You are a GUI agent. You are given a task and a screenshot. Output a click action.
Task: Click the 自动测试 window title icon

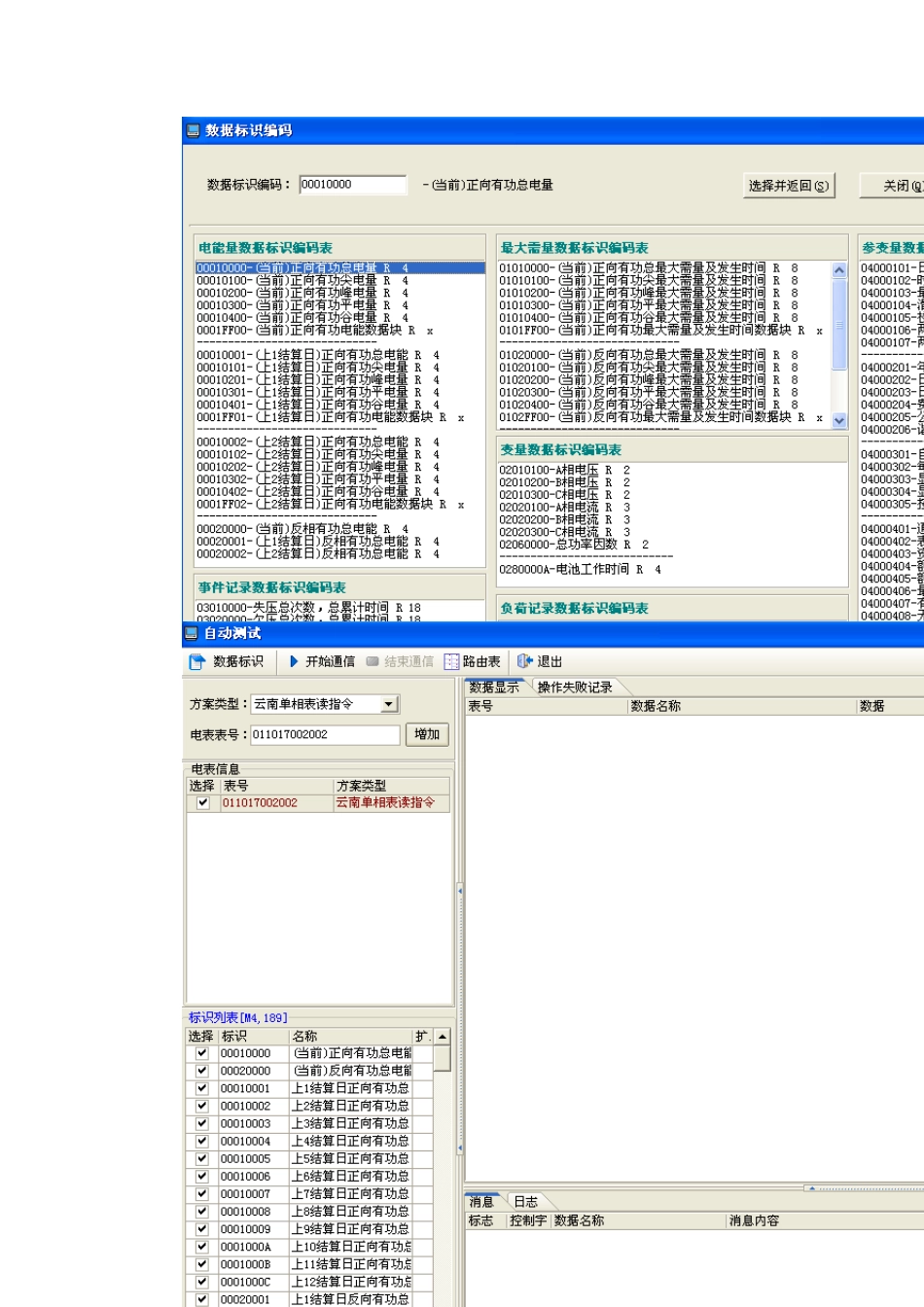192,633
